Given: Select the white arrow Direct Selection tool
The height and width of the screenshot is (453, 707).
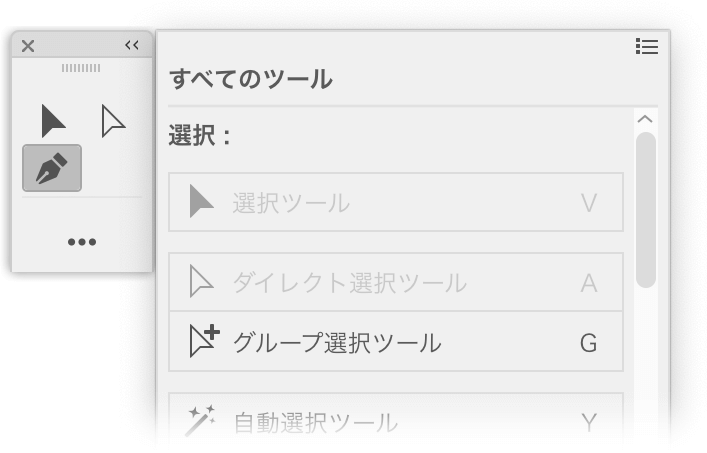Looking at the screenshot, I should pyautogui.click(x=113, y=121).
